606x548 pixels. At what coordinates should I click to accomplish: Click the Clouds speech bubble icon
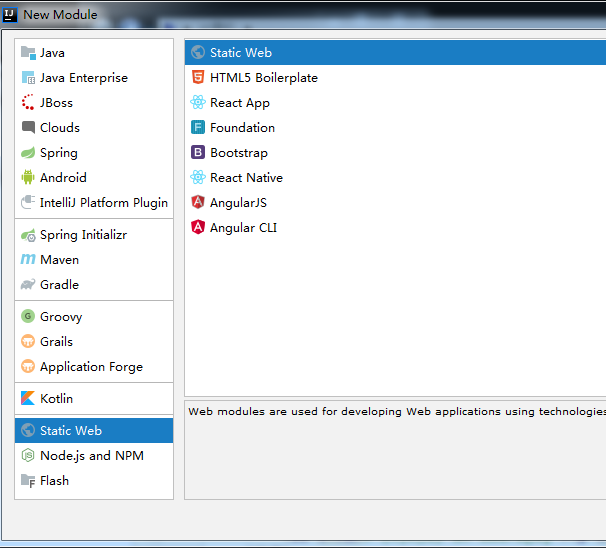pos(28,127)
